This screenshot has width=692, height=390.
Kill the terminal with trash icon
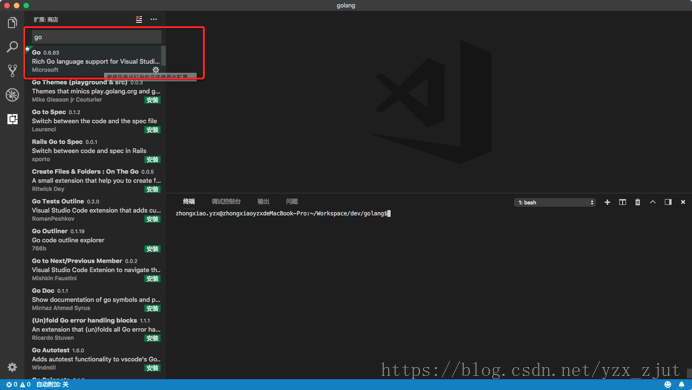637,202
